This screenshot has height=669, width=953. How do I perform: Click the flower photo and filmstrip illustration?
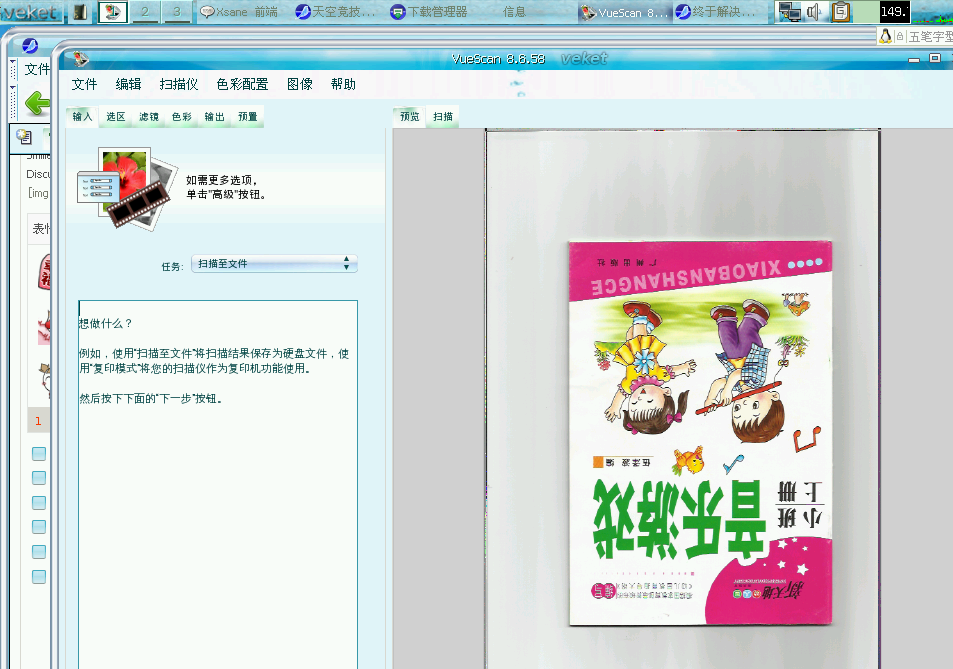click(x=127, y=188)
